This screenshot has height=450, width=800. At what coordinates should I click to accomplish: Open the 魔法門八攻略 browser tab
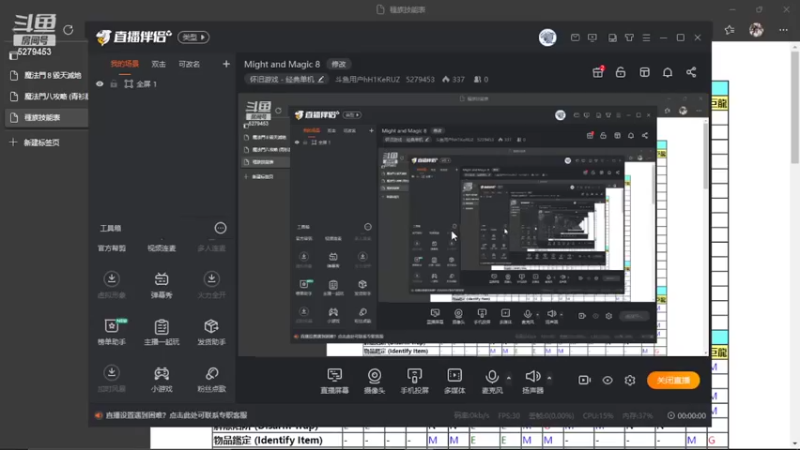pos(46,96)
